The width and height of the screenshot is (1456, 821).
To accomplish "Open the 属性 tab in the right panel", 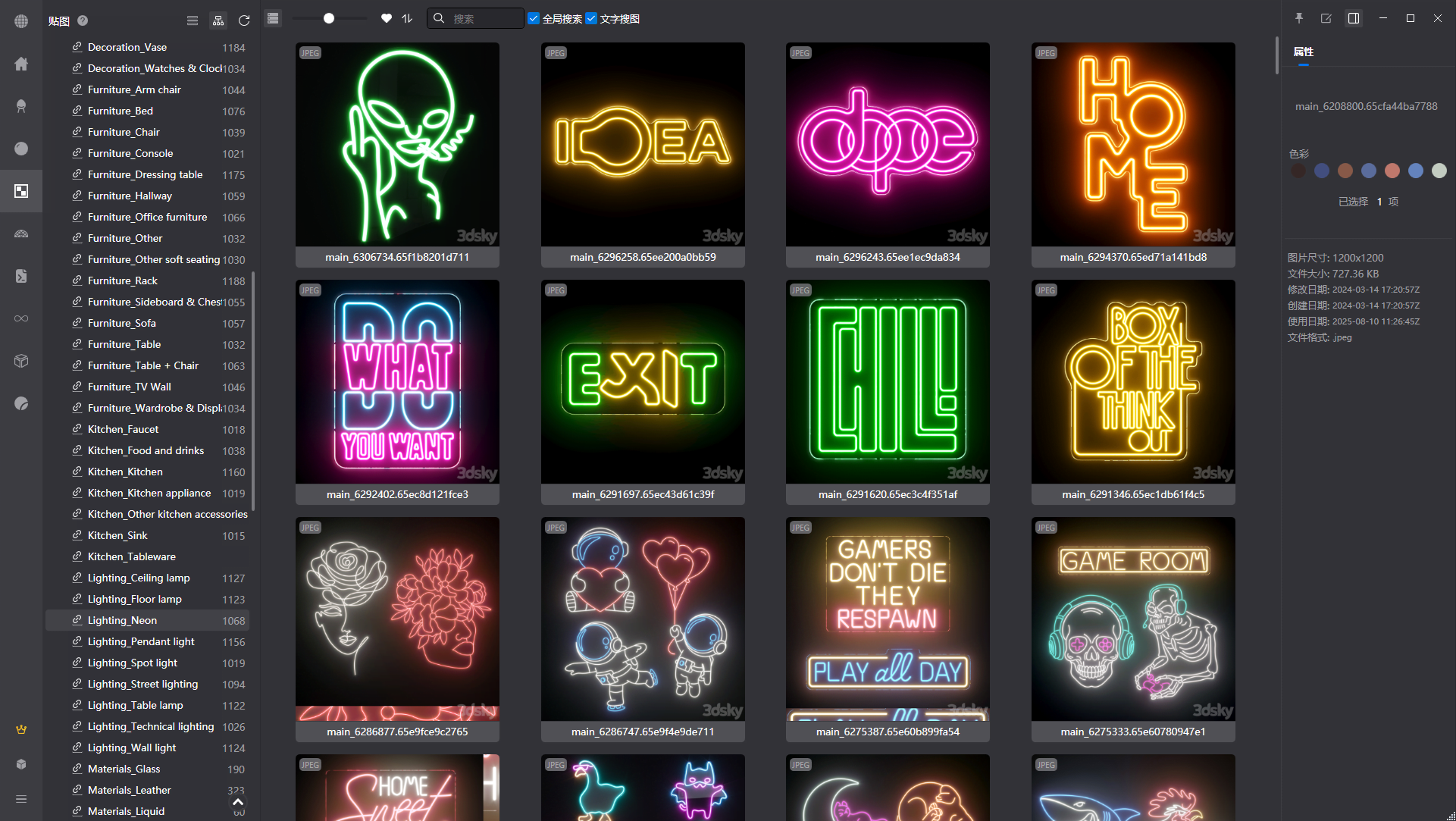I will coord(1303,52).
